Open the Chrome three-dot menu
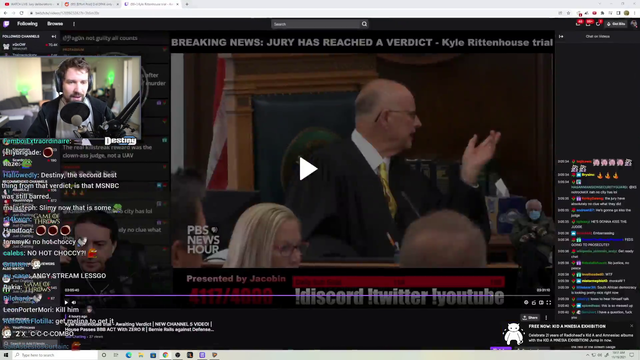The image size is (640, 360). [635, 13]
